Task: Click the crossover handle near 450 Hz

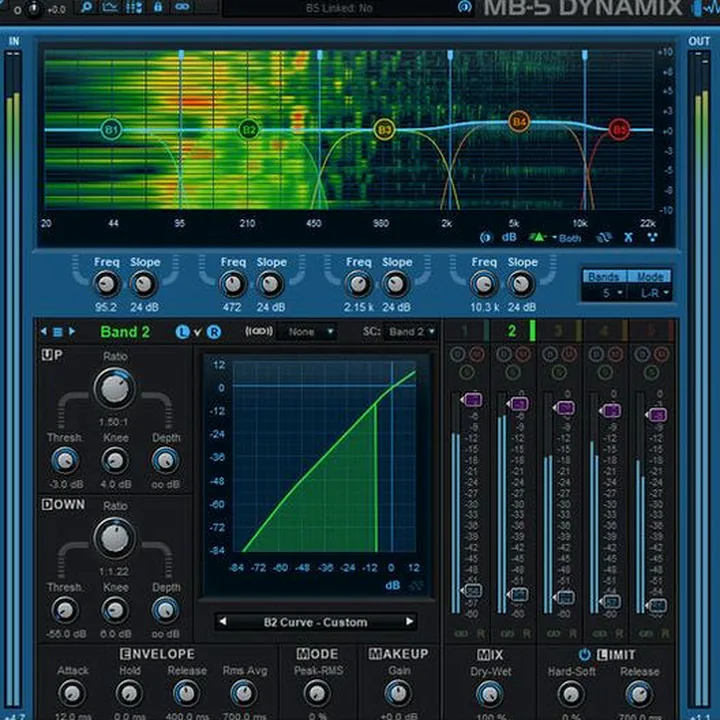Action: pyautogui.click(x=320, y=55)
